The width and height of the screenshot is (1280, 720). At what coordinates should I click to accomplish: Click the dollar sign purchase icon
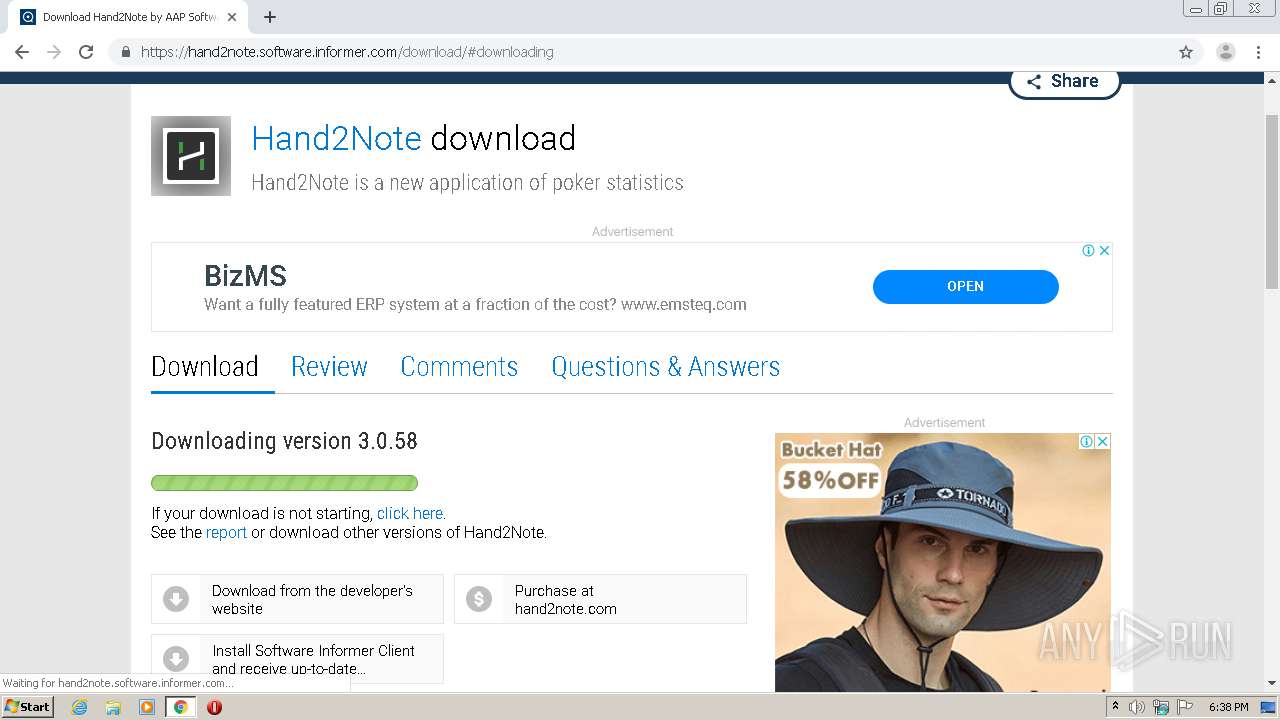(x=479, y=599)
